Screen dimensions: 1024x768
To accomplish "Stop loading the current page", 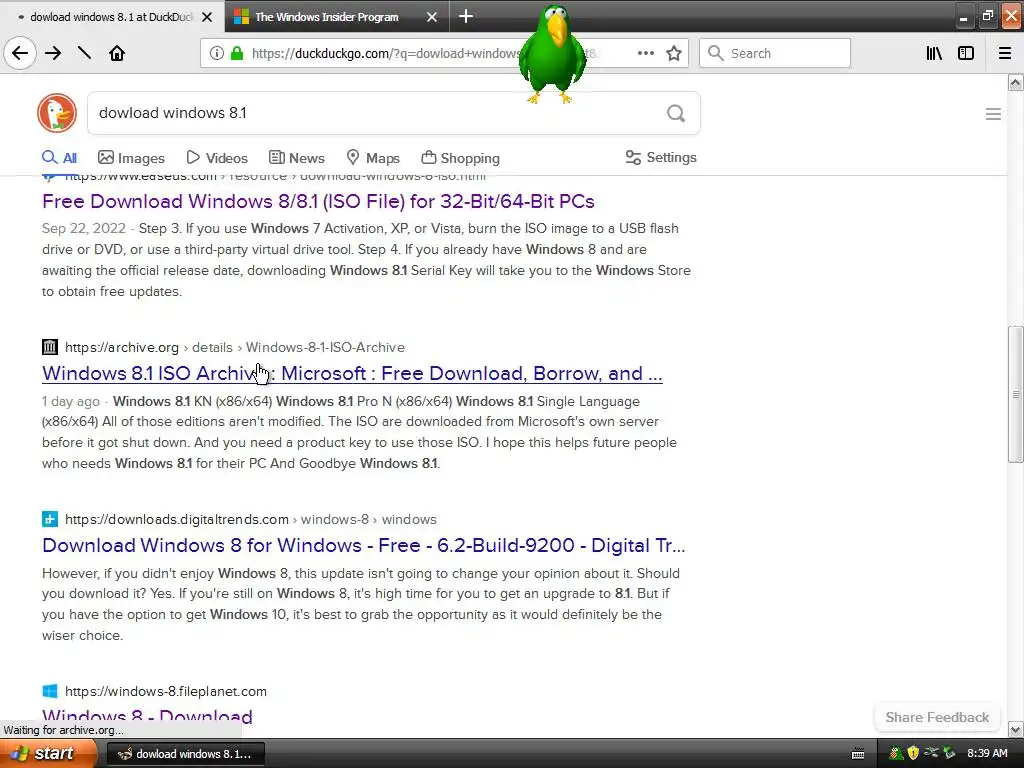I will click(x=84, y=53).
